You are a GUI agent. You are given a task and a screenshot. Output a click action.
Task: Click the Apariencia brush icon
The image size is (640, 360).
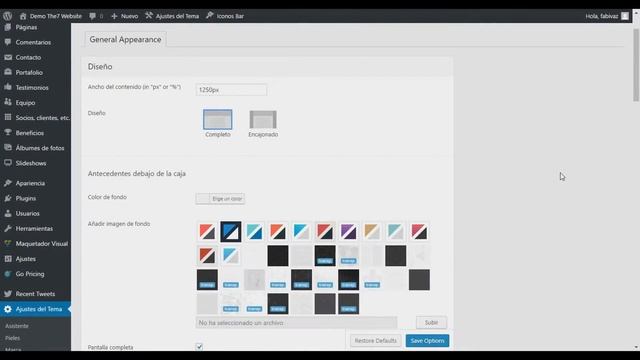(x=8, y=183)
